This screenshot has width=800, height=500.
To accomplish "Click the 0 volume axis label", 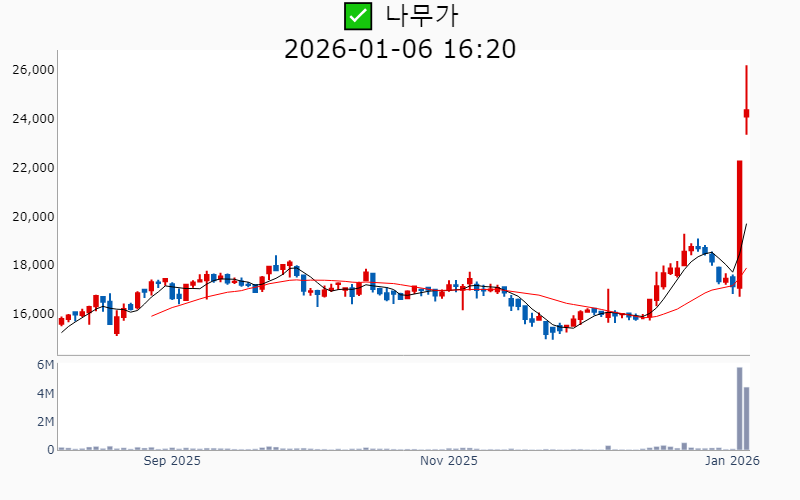I will pyautogui.click(x=49, y=450).
